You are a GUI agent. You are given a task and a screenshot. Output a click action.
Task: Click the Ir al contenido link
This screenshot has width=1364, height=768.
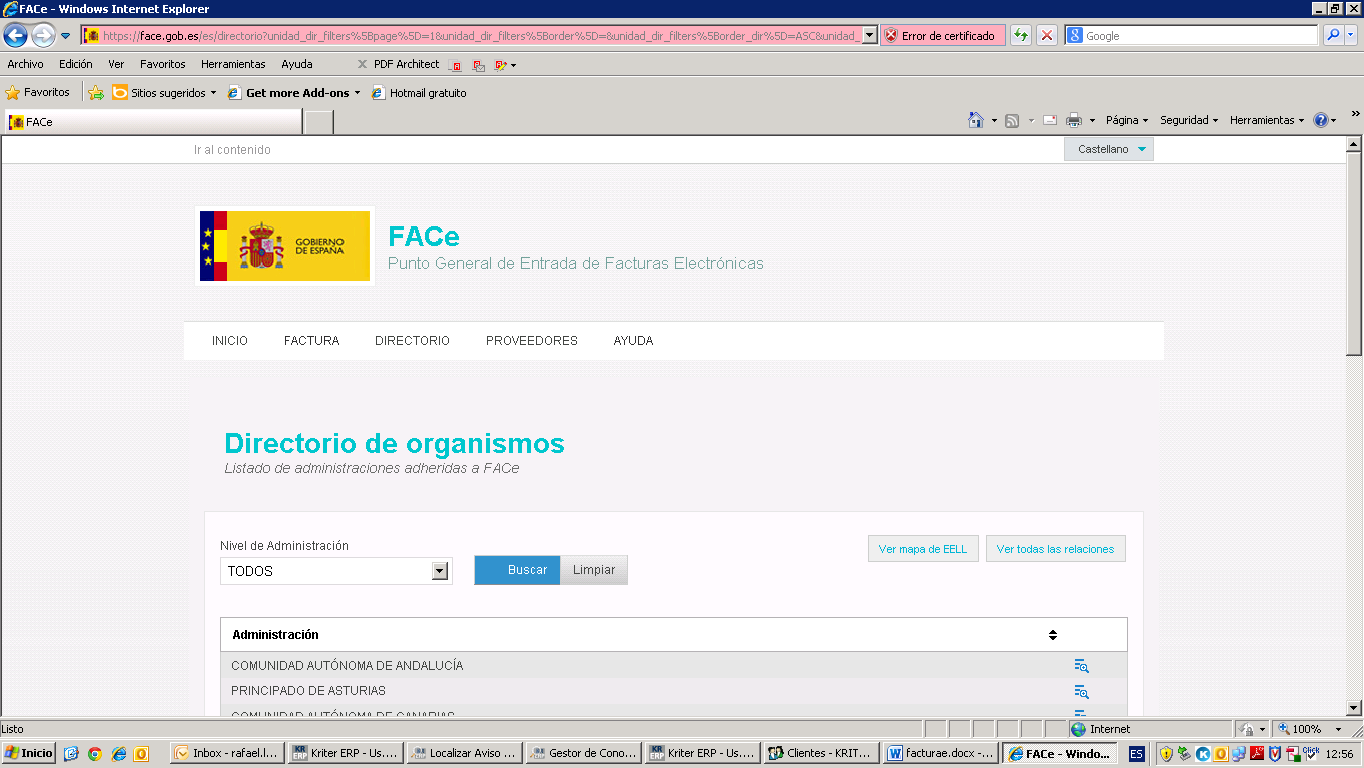232,150
